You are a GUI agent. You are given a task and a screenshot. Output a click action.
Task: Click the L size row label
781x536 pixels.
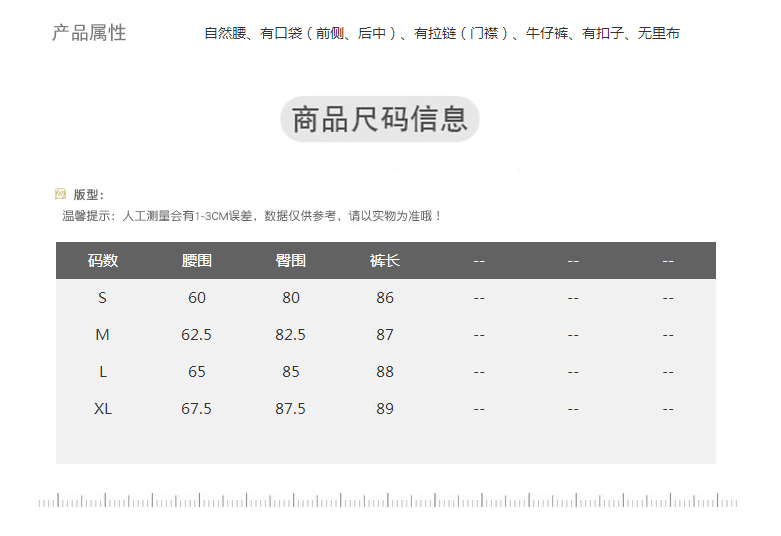click(x=102, y=372)
